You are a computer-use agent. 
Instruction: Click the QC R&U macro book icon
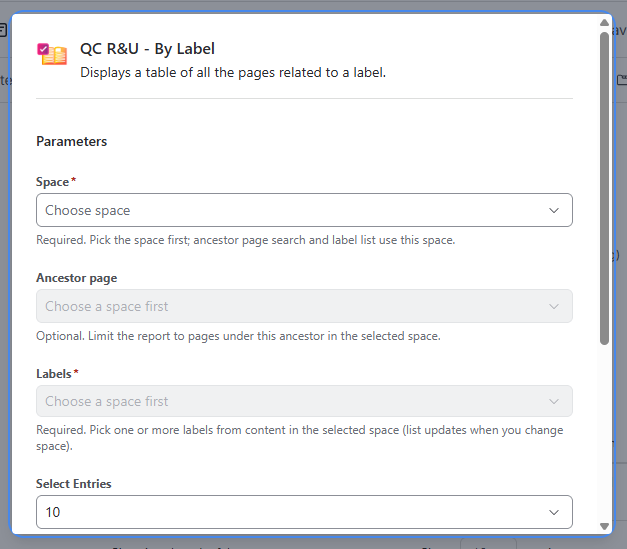tap(52, 54)
